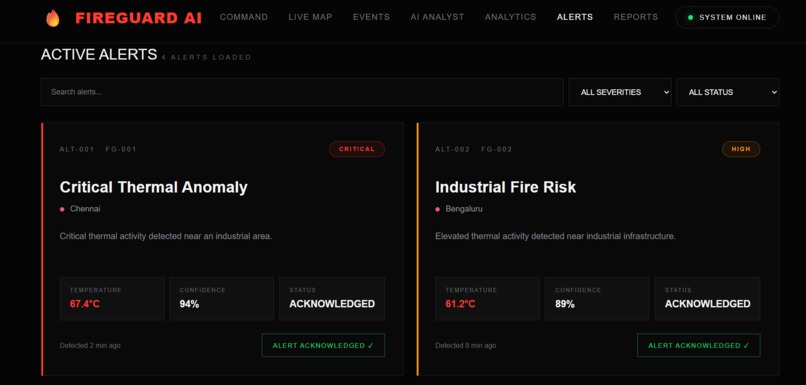The height and width of the screenshot is (385, 806).
Task: Click Alert Acknowledged button on Chennai alert
Action: coord(323,345)
